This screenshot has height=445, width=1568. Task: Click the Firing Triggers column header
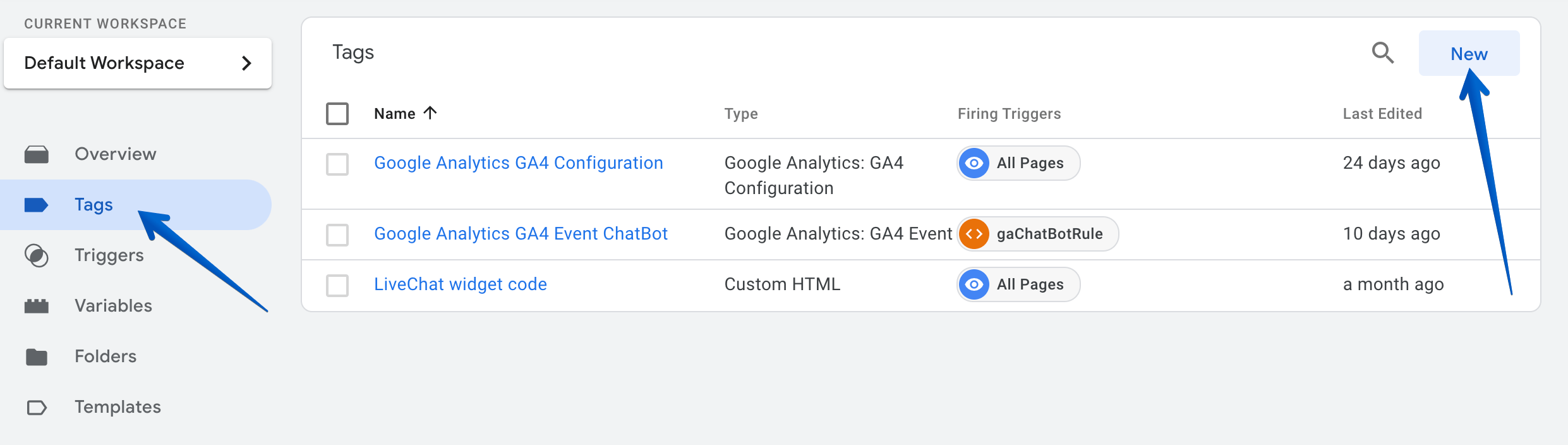[1009, 114]
